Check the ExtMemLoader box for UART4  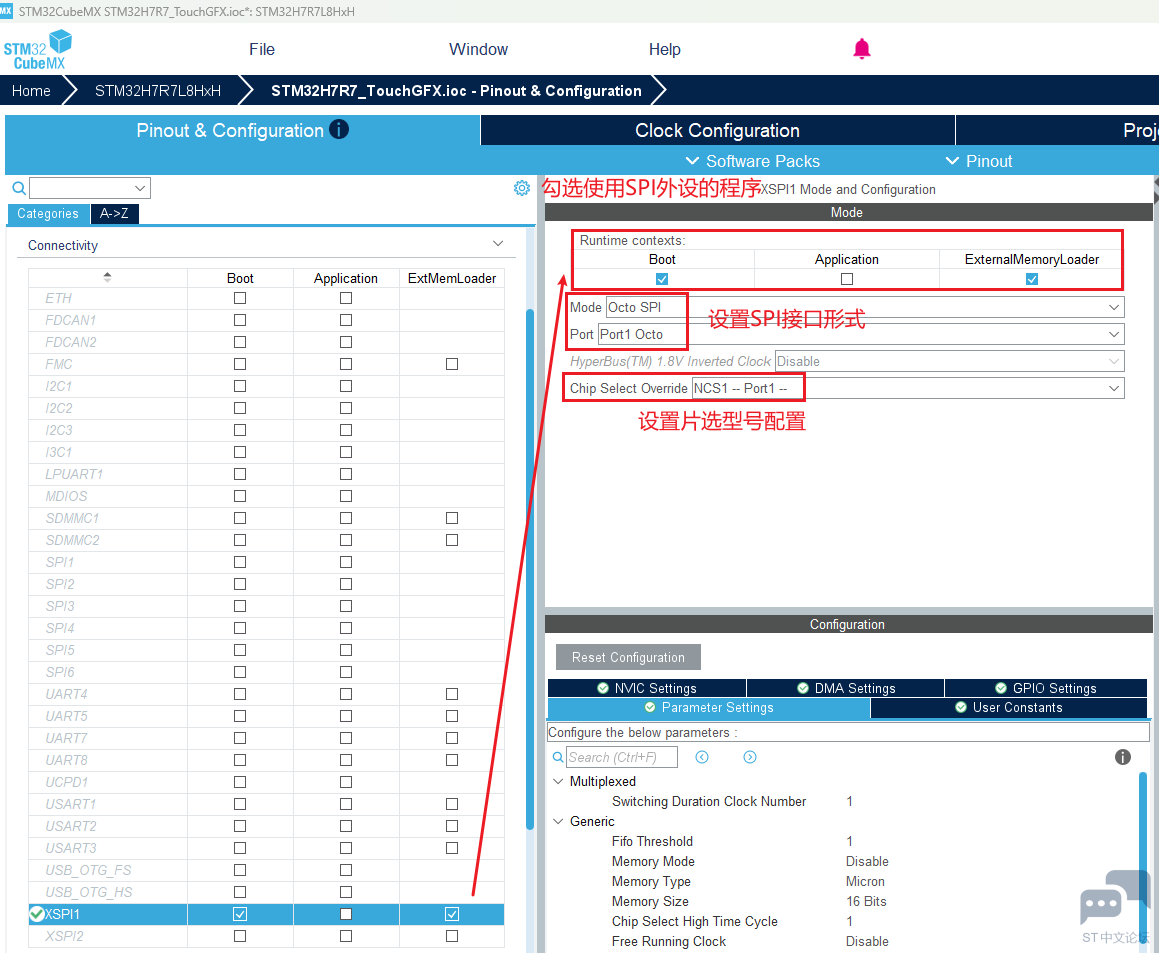[x=452, y=694]
